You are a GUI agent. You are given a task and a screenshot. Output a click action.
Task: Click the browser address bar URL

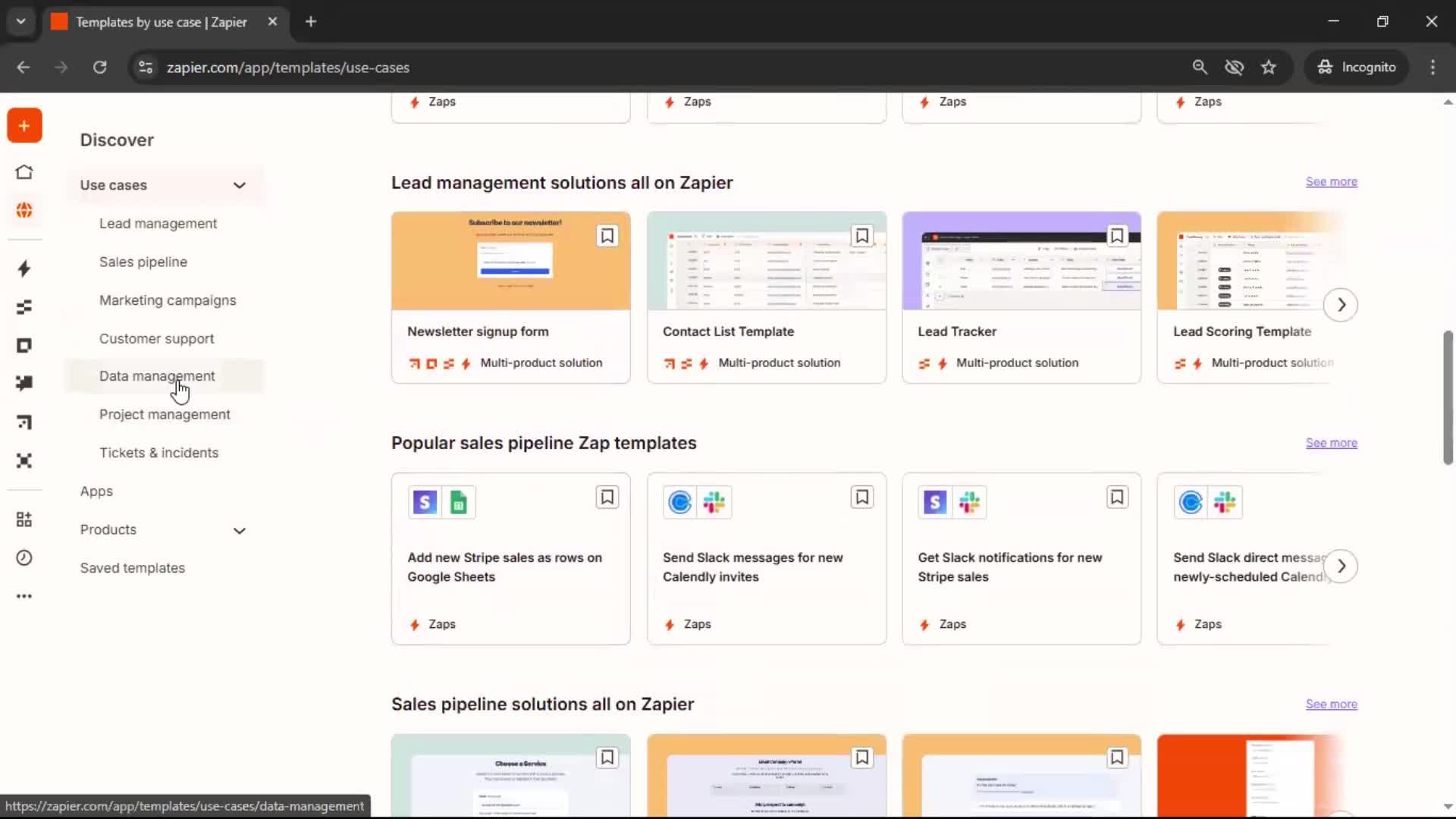point(288,67)
